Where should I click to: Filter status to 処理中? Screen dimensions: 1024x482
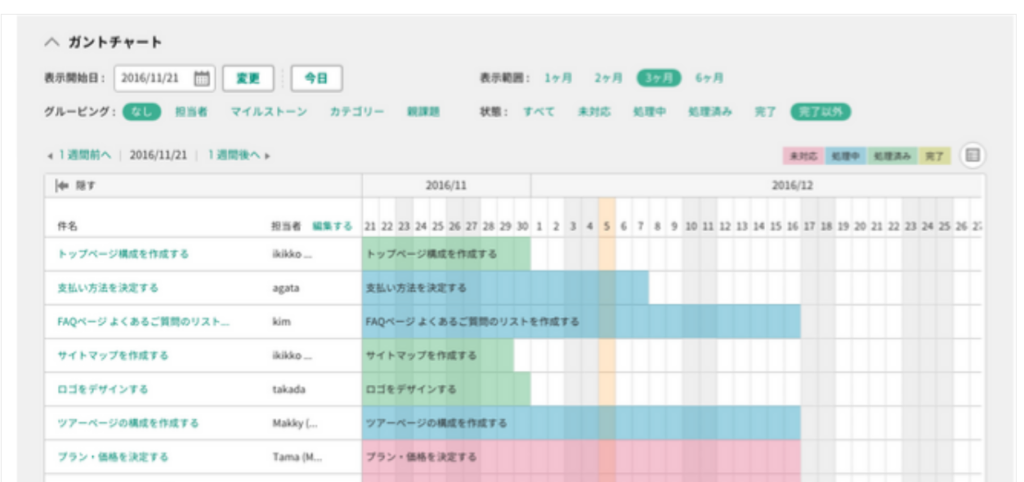650,112
